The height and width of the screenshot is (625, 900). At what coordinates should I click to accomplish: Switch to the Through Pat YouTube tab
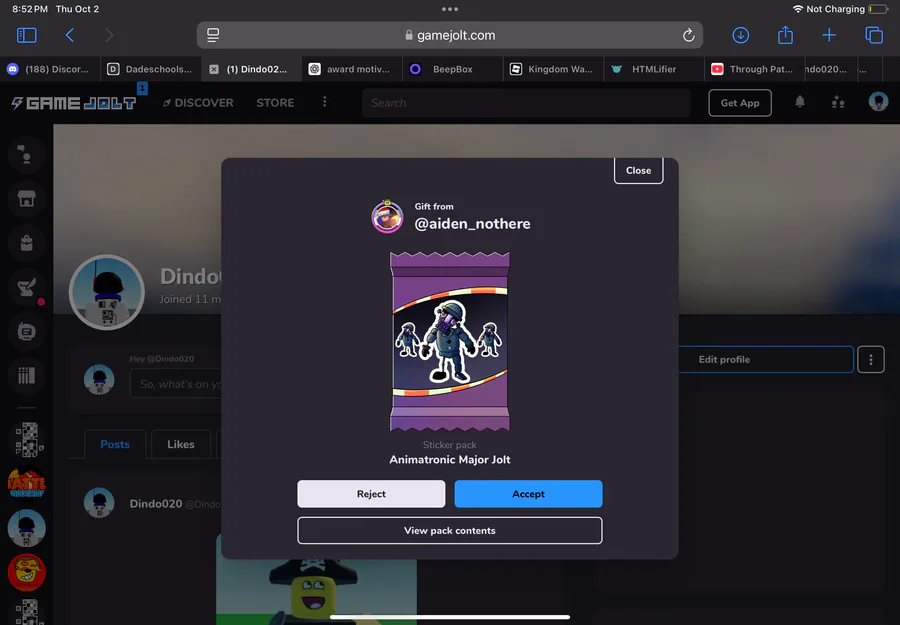(754, 69)
